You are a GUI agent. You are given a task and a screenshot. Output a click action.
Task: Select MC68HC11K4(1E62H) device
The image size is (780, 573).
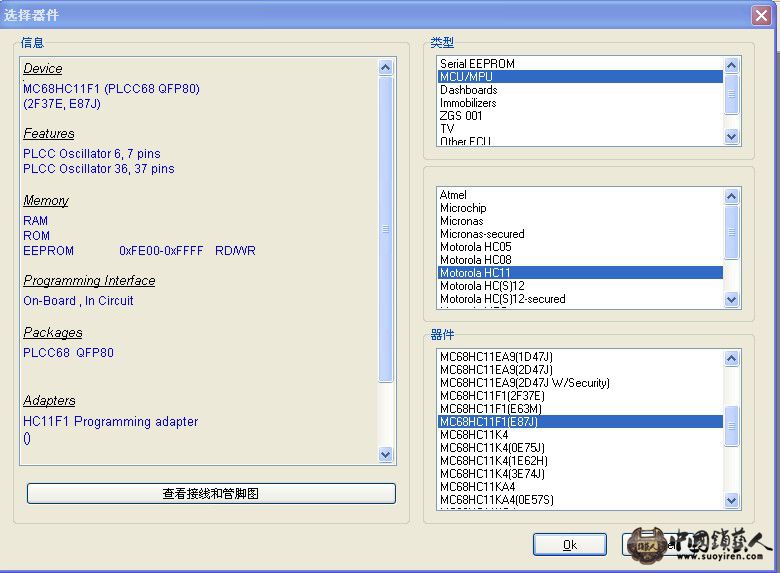580,460
